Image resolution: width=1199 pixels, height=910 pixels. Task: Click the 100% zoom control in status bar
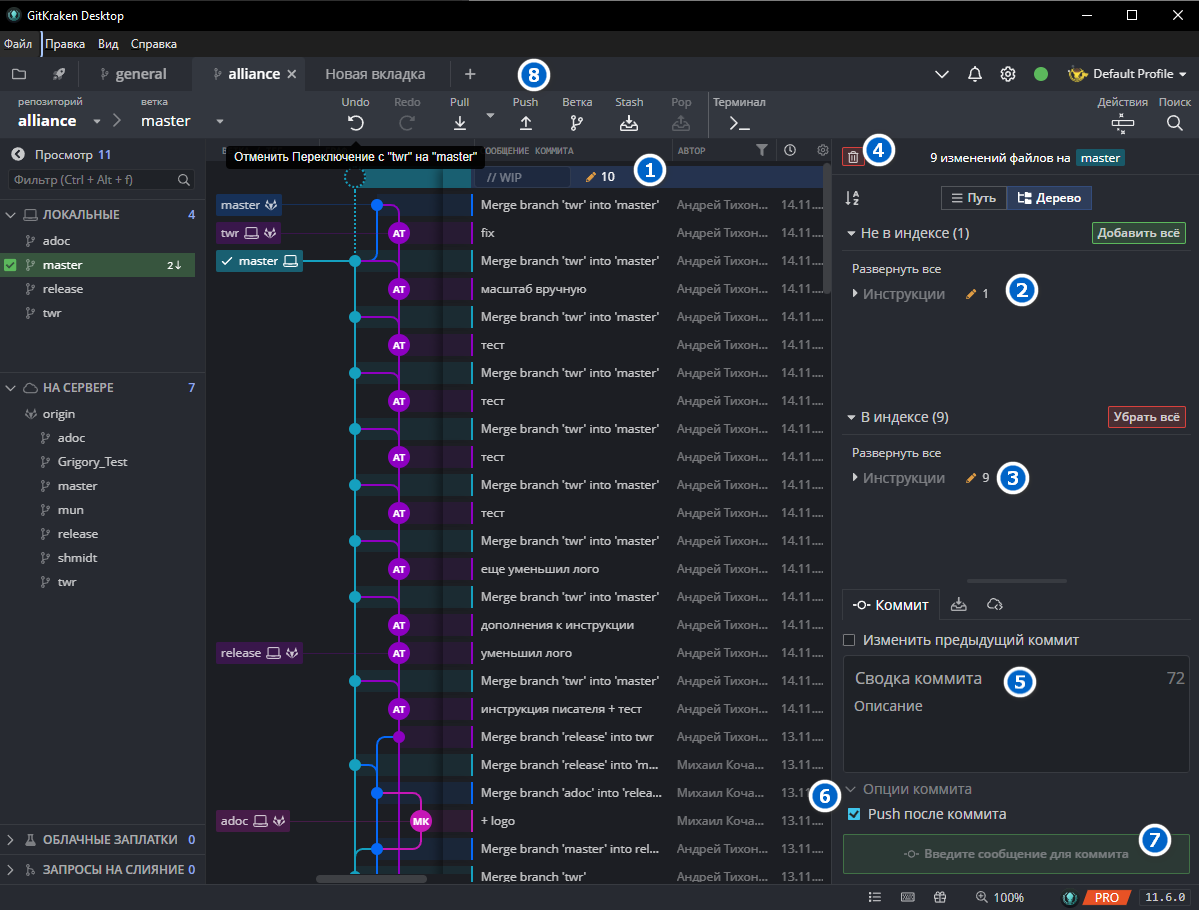tap(1000, 897)
